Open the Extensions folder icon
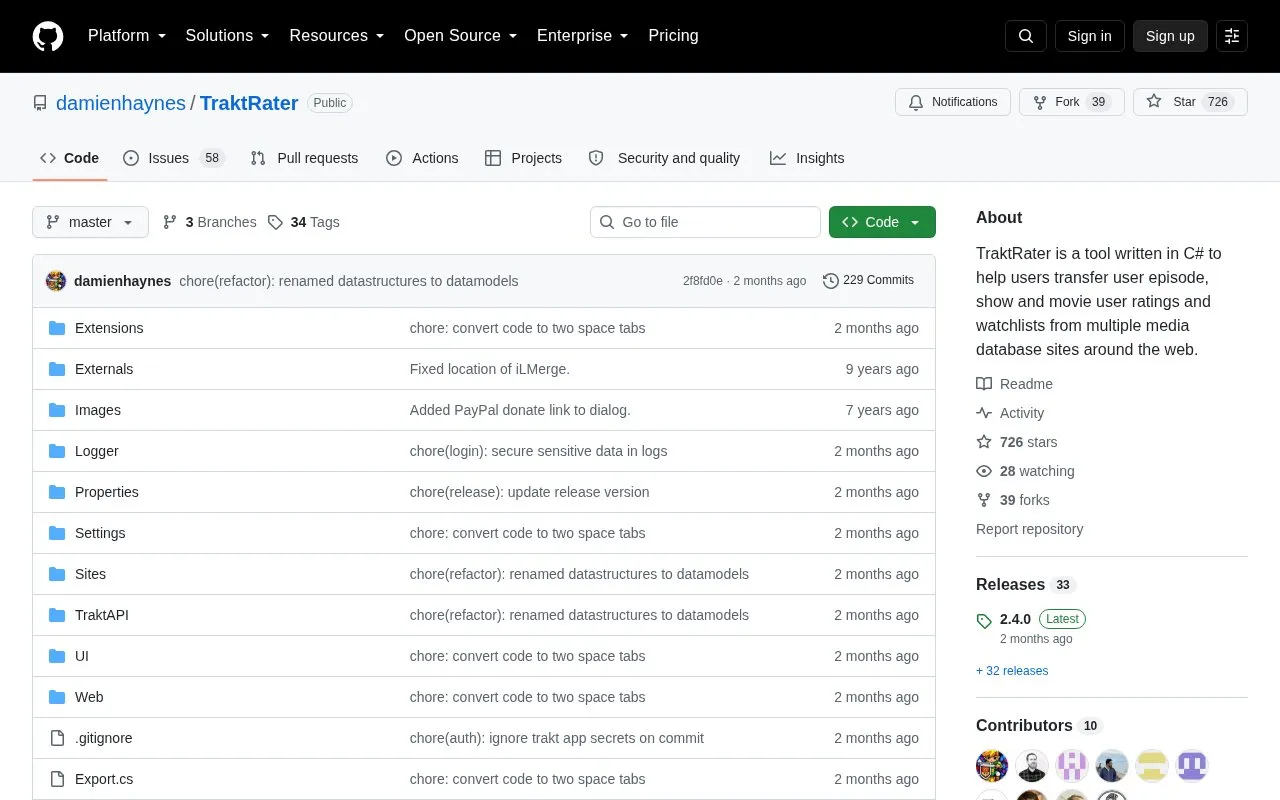The width and height of the screenshot is (1280, 800). coord(57,328)
